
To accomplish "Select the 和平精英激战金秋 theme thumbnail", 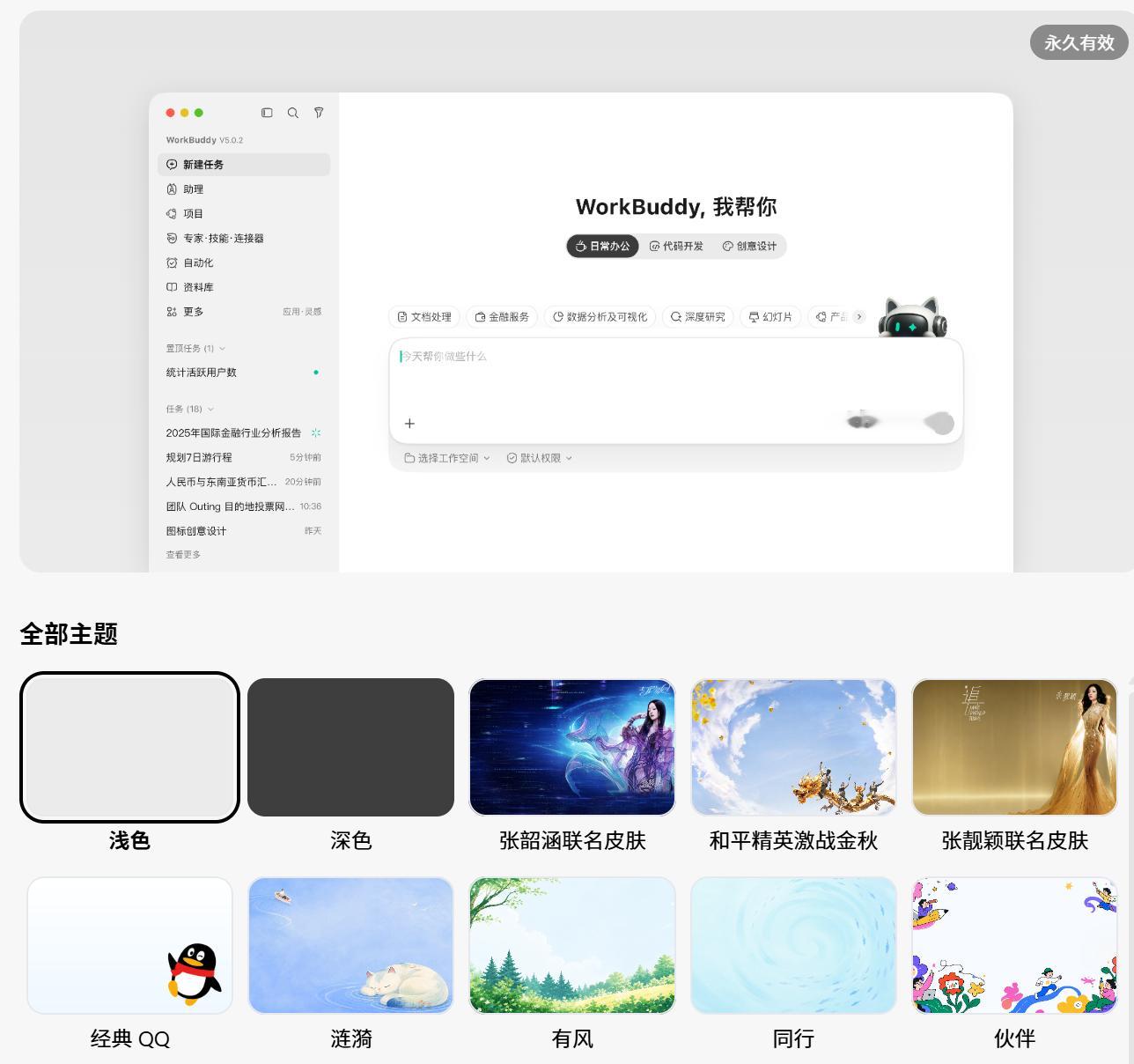I will [793, 747].
